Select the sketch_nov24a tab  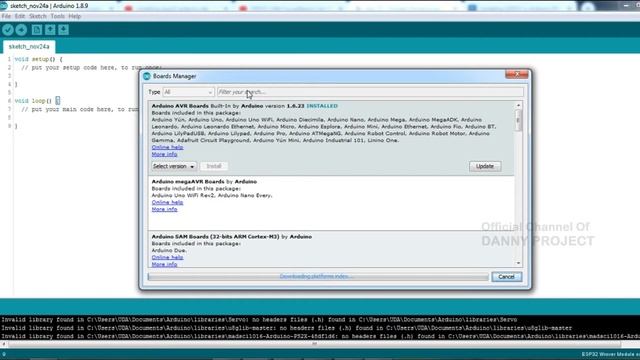(29, 47)
